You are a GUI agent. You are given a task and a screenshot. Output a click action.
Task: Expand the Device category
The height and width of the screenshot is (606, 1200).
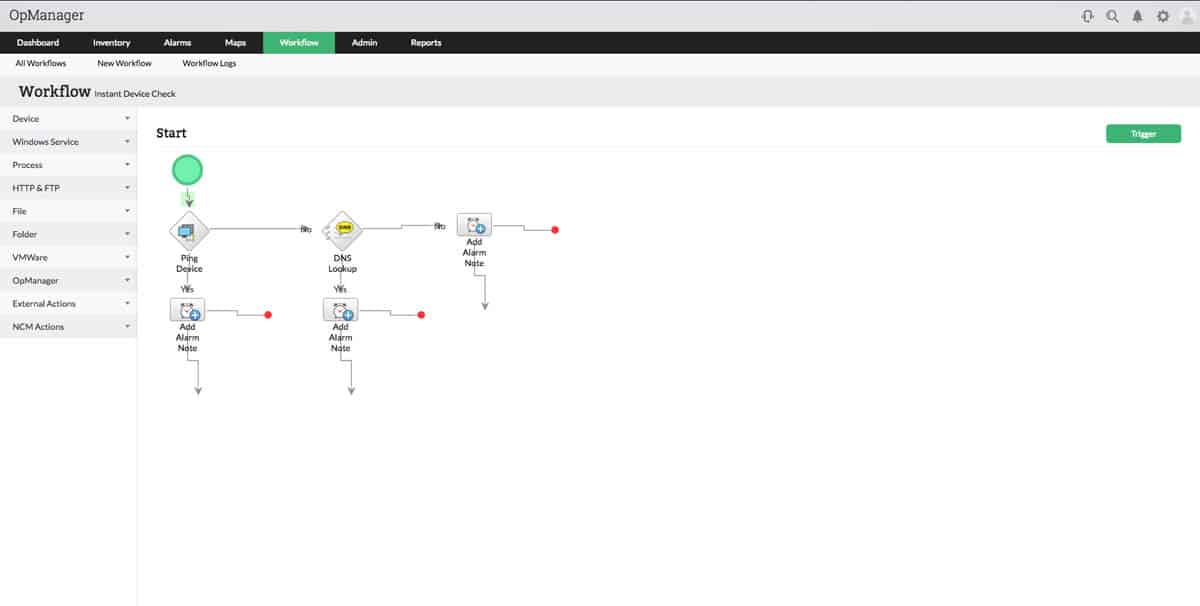click(x=68, y=119)
